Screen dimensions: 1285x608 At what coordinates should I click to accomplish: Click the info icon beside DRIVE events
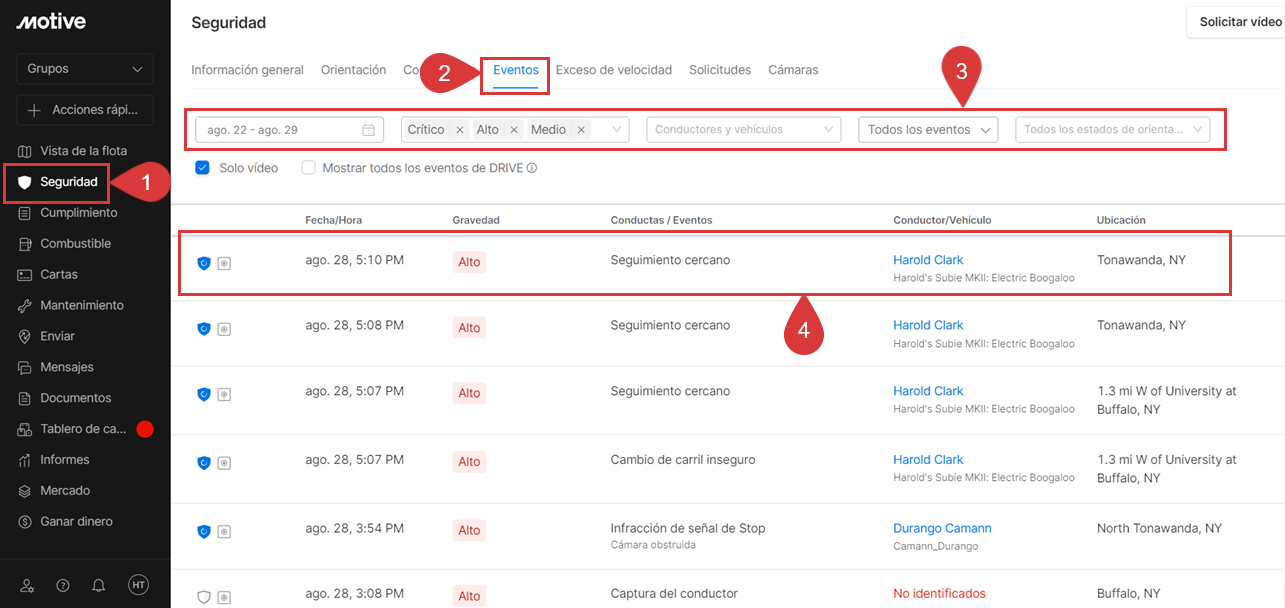tap(532, 169)
